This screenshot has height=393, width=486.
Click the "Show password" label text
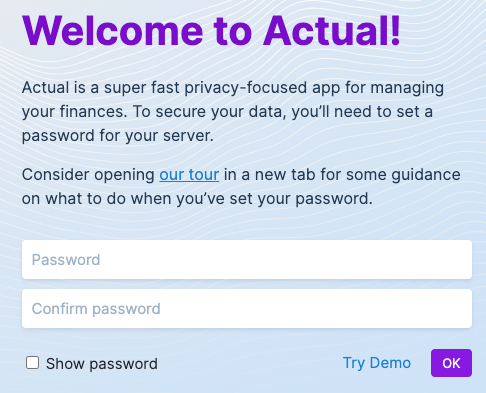(102, 364)
